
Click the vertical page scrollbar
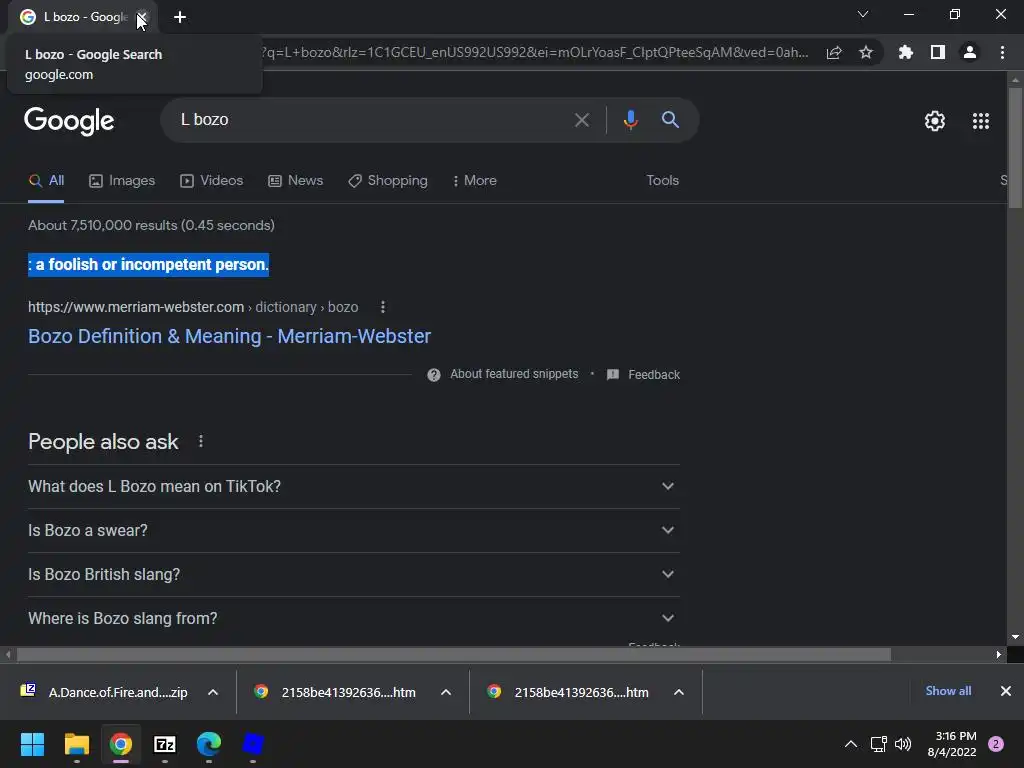pyautogui.click(x=1015, y=148)
